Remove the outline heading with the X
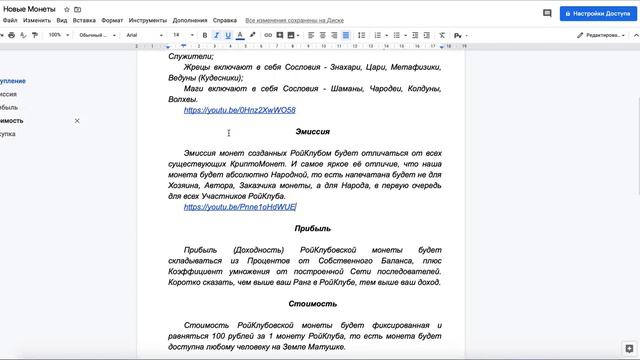Image resolution: width=640 pixels, height=360 pixels. 77,121
